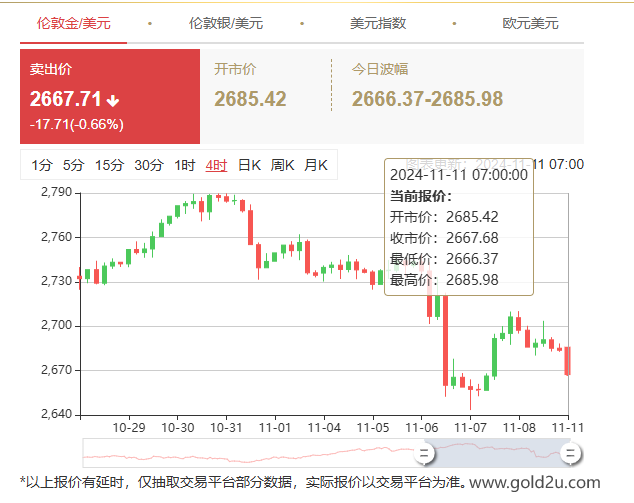This screenshot has height=503, width=634.
Task: Open the 欧元美元 tab
Action: tap(530, 23)
